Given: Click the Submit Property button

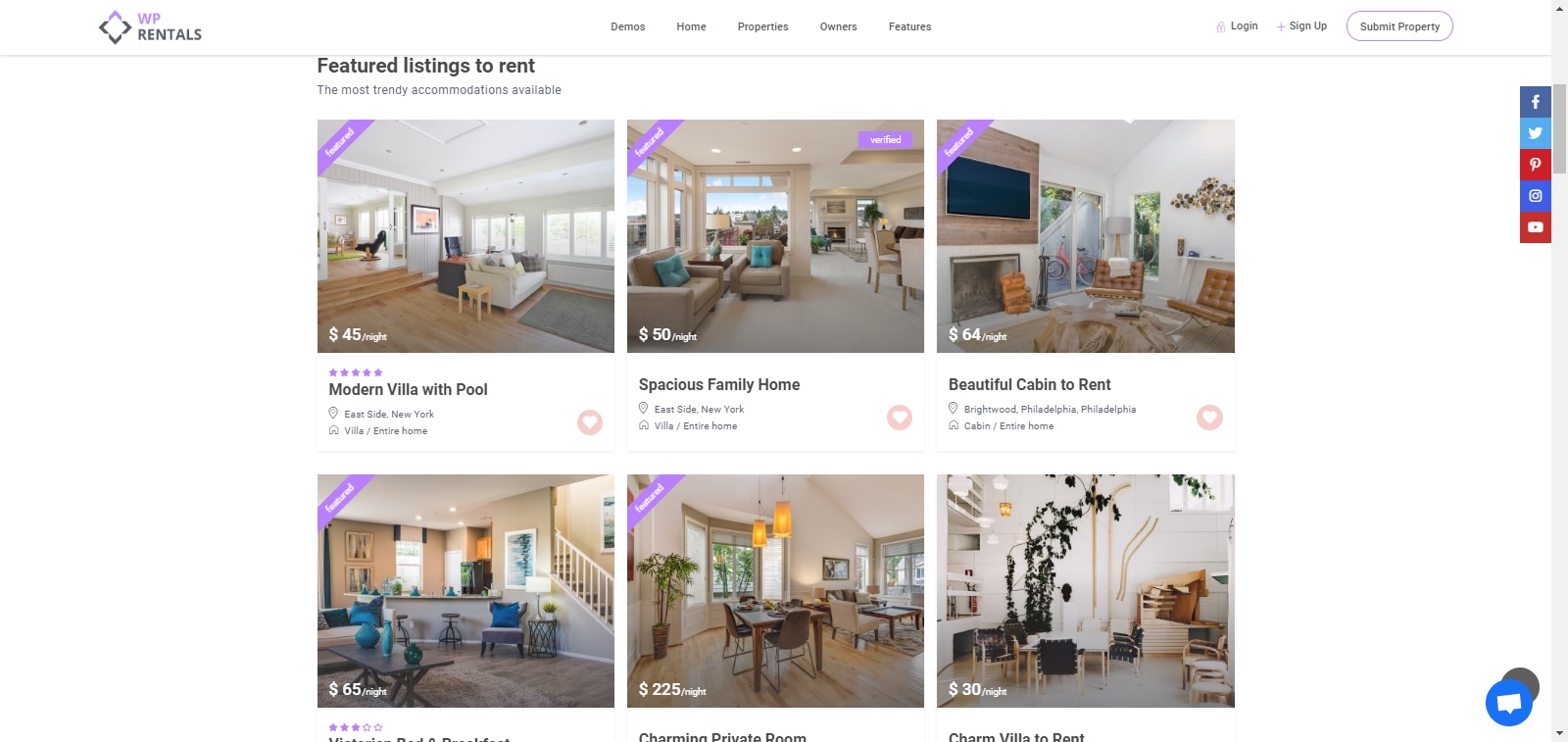Looking at the screenshot, I should 1399,26.
